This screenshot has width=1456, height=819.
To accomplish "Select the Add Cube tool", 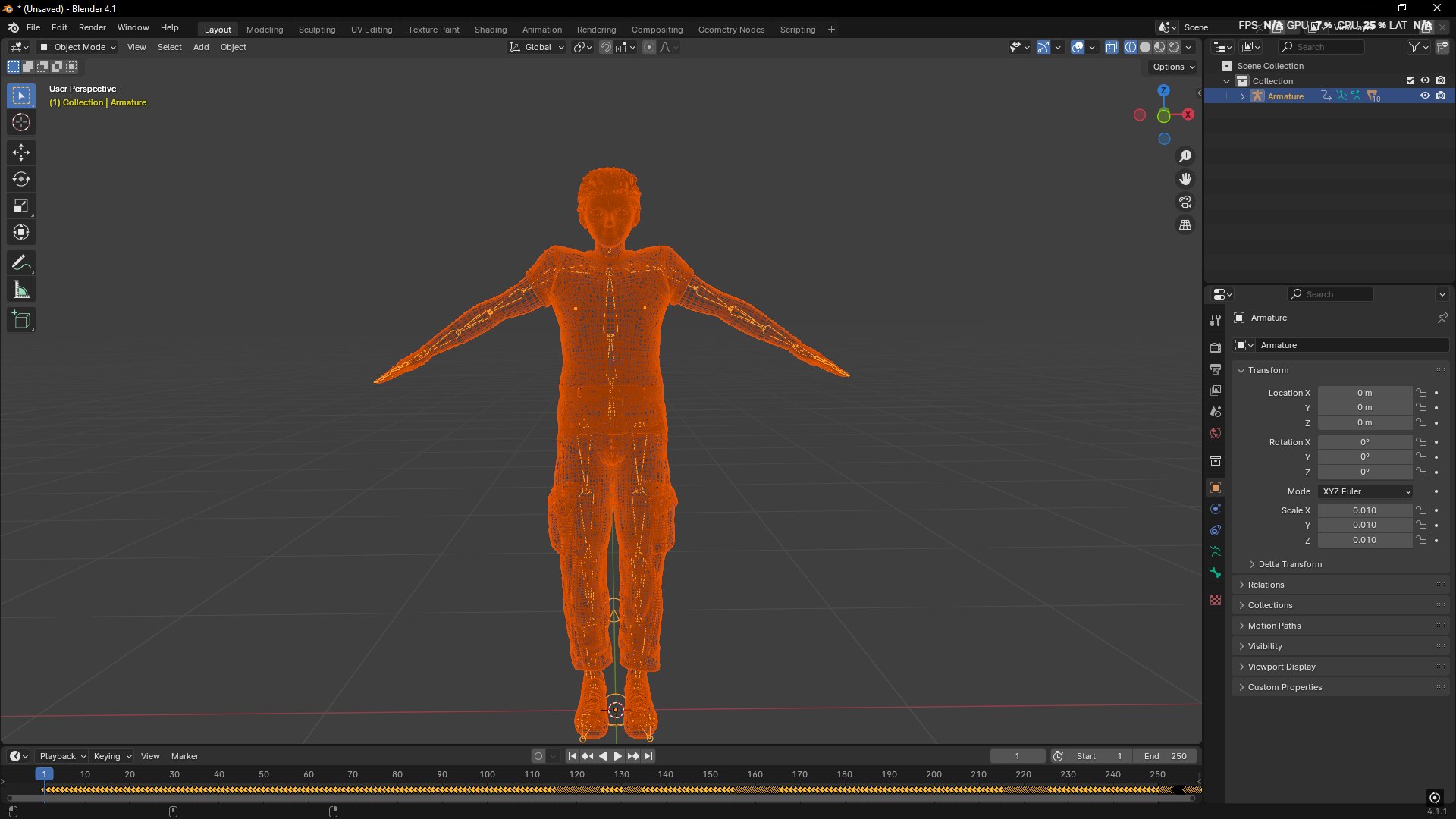I will 21,321.
